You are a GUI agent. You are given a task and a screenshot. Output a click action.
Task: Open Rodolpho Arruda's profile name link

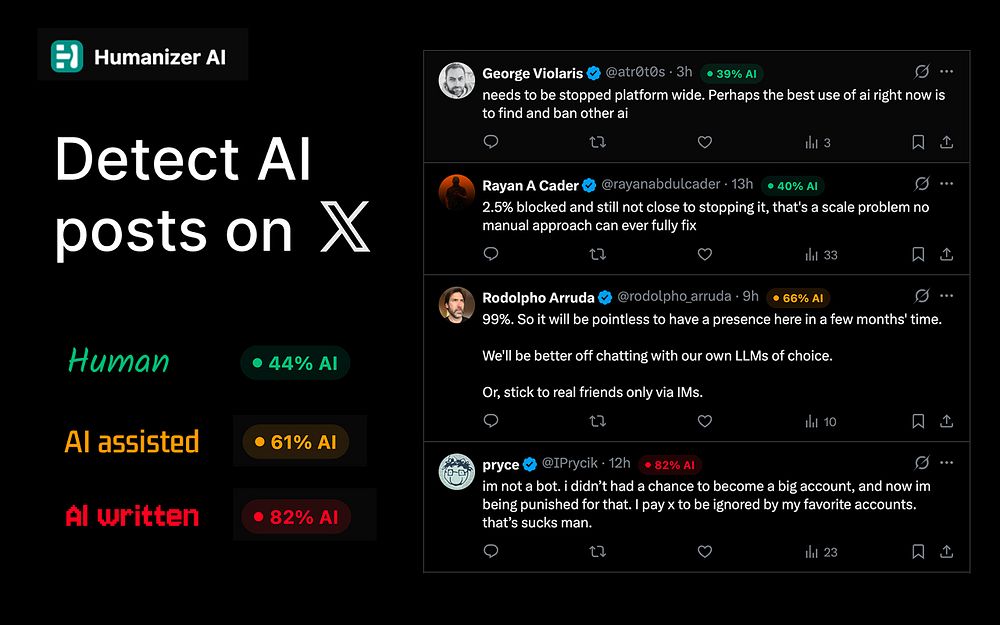[538, 298]
